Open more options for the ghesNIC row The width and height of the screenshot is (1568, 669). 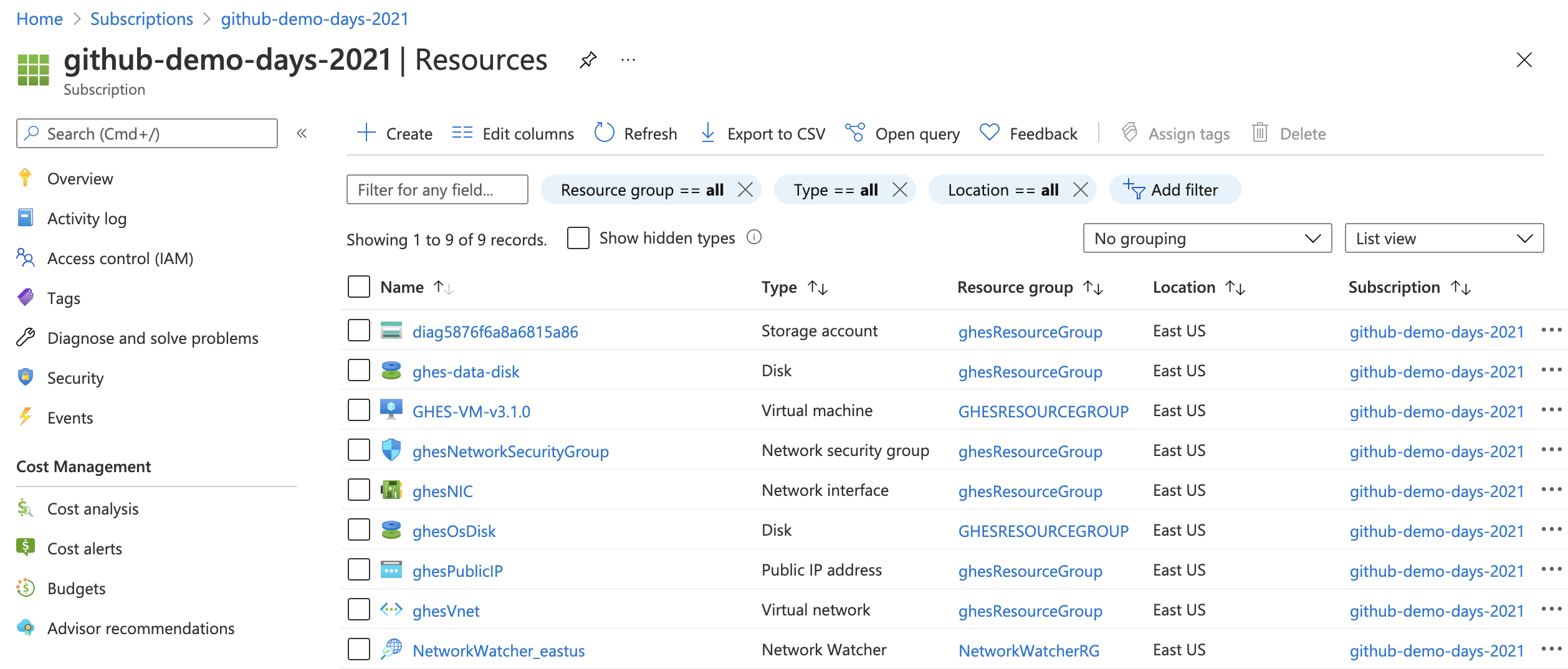pos(1551,490)
